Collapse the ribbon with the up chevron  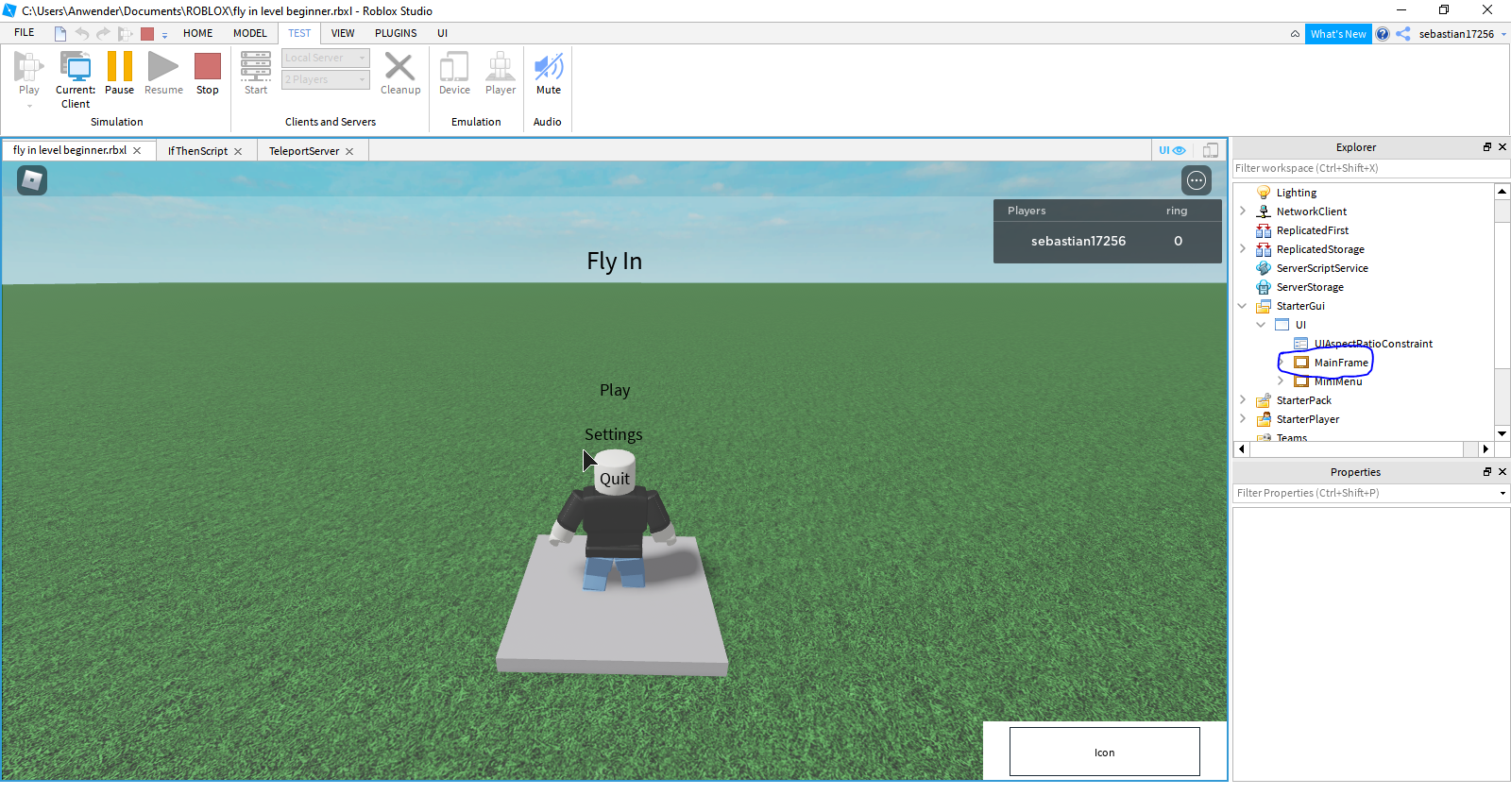(x=1295, y=34)
